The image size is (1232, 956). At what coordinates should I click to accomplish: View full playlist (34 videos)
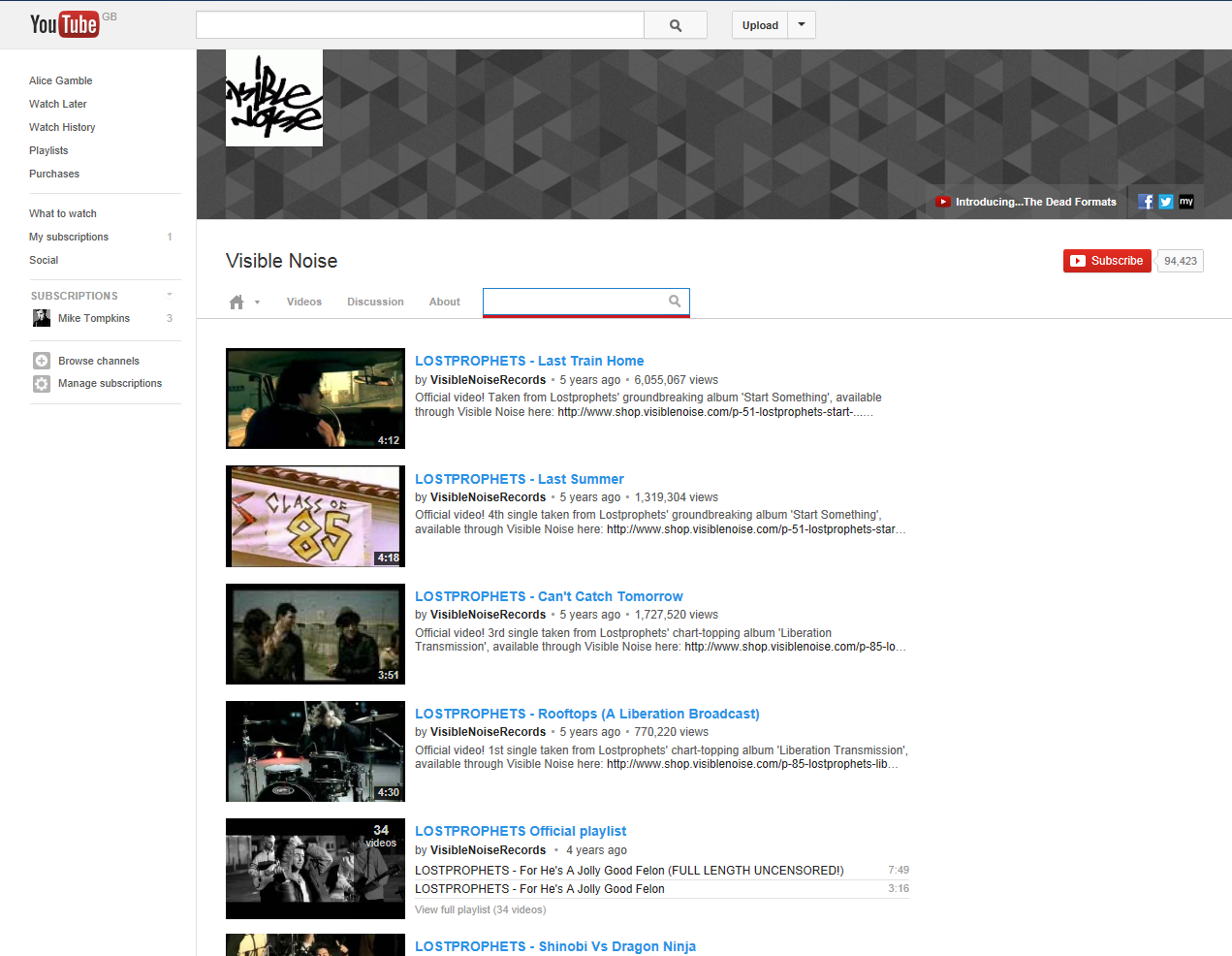(480, 909)
